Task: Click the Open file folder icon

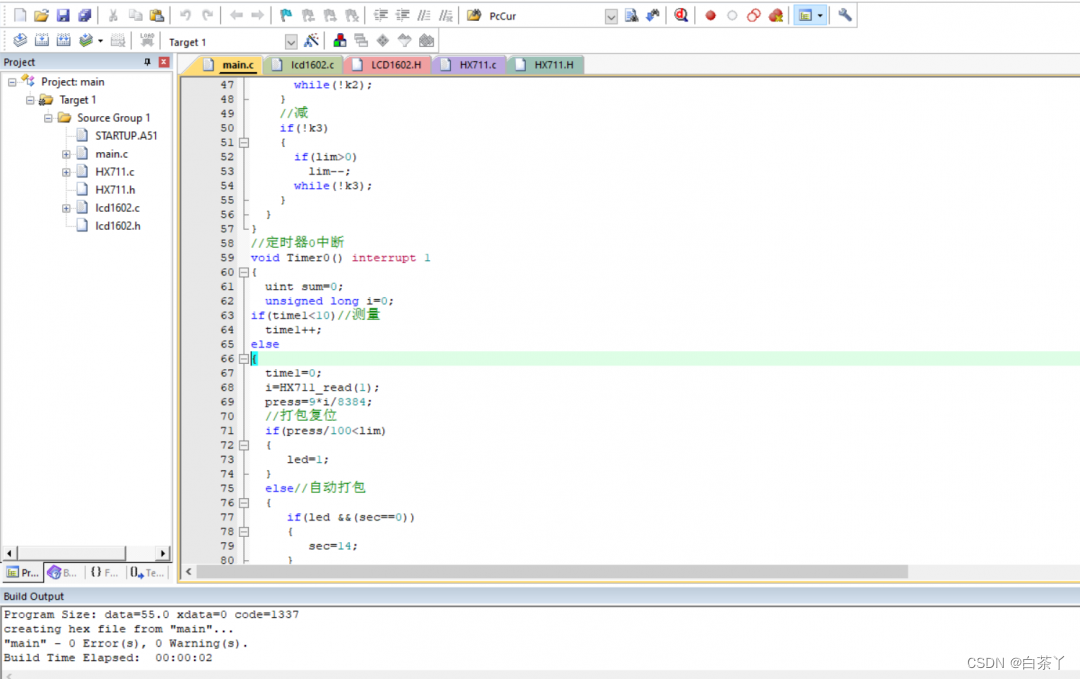Action: [41, 16]
